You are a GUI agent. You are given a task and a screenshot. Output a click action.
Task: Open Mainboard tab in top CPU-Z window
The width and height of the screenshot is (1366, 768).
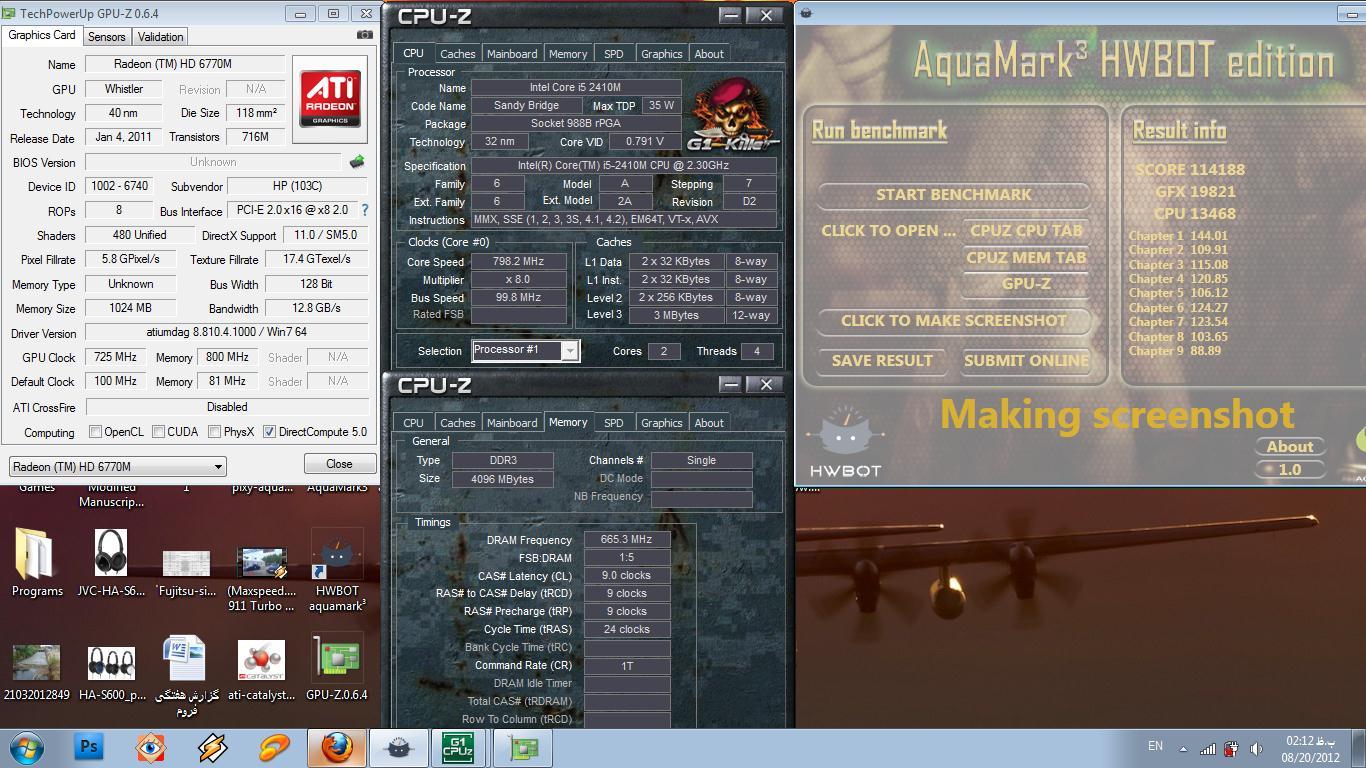[x=512, y=54]
